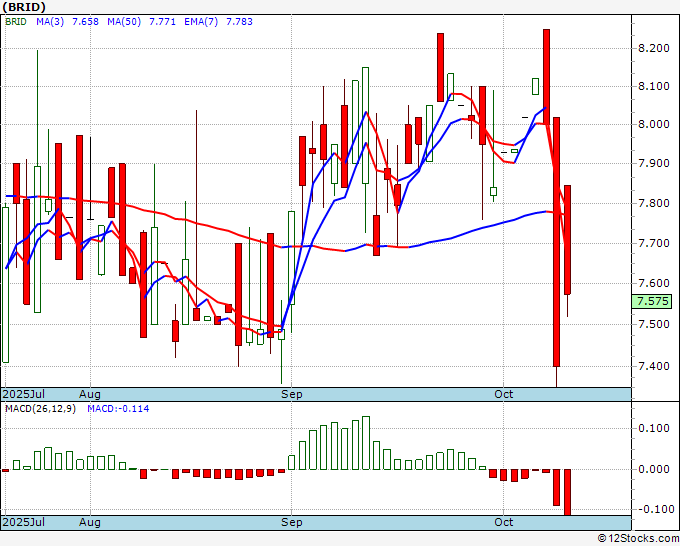Select the EMA(7) value 7.783
The width and height of the screenshot is (680, 546).
coord(239,22)
